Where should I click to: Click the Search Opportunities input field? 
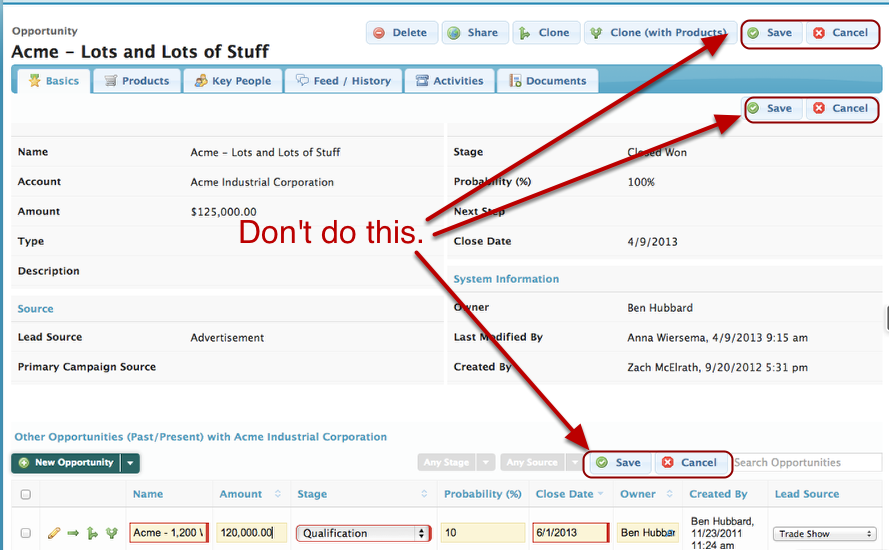tap(800, 462)
